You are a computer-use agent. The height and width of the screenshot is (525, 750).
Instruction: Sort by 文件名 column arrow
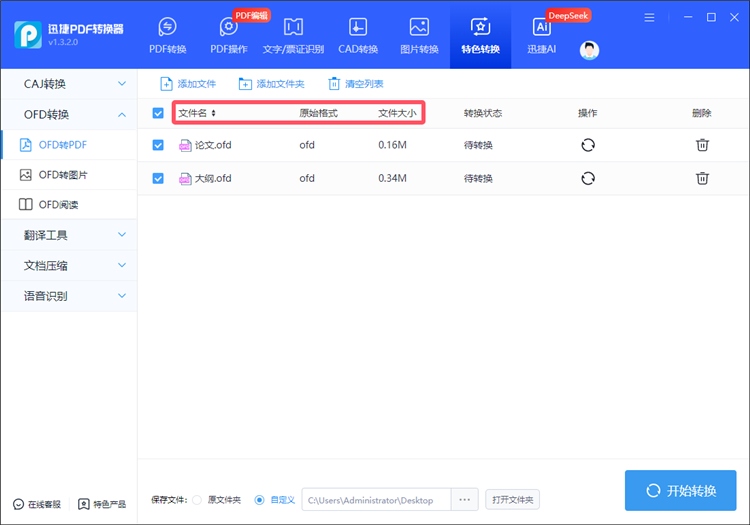(x=213, y=113)
